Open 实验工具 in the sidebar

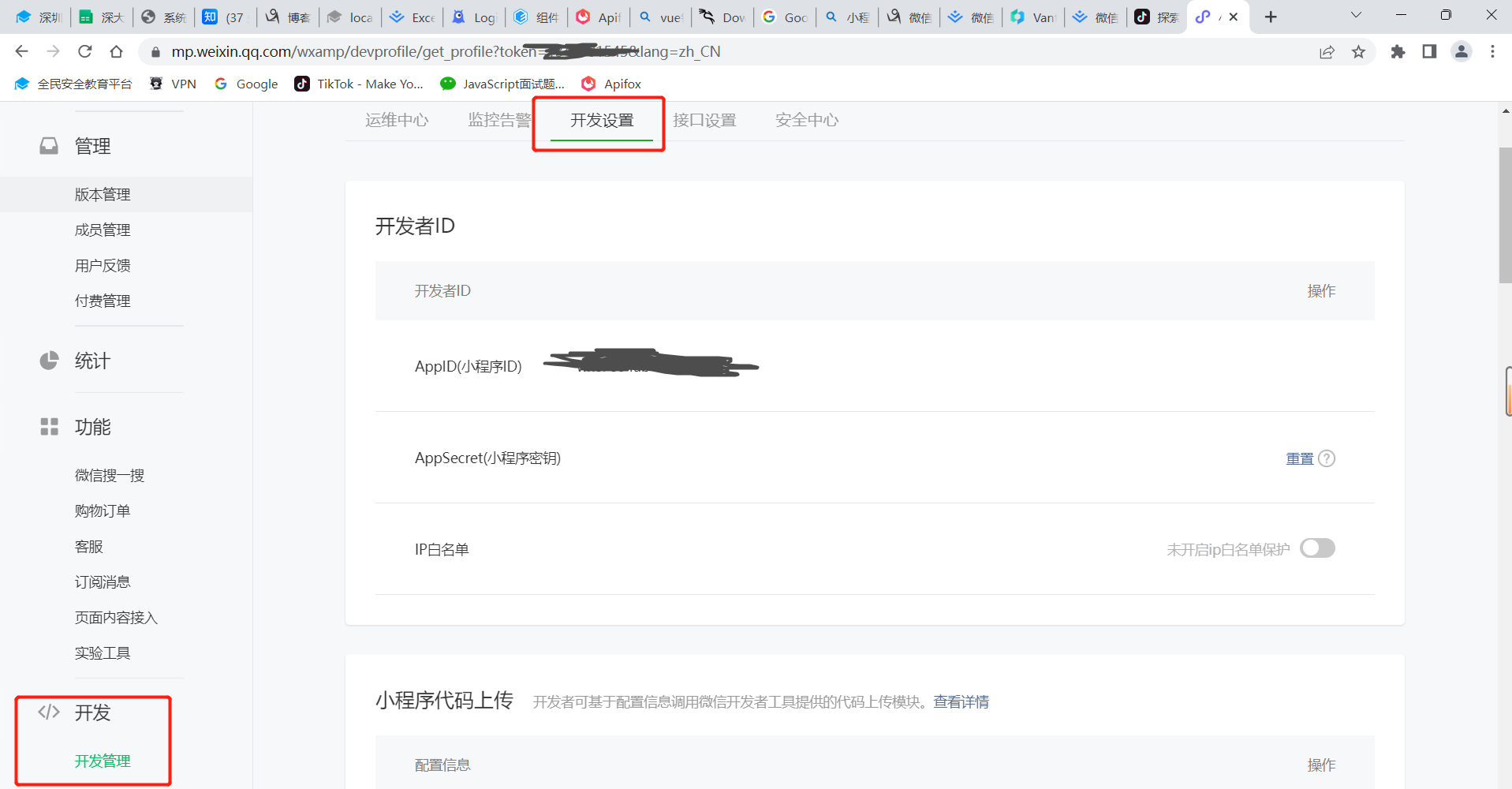[x=103, y=653]
